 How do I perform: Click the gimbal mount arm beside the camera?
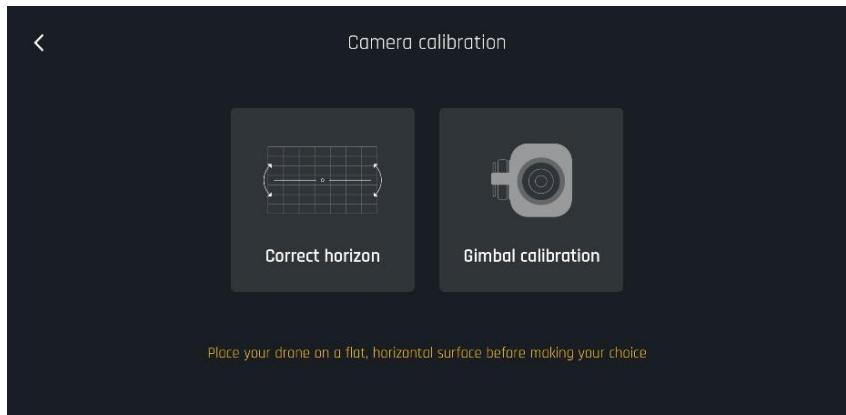click(500, 180)
